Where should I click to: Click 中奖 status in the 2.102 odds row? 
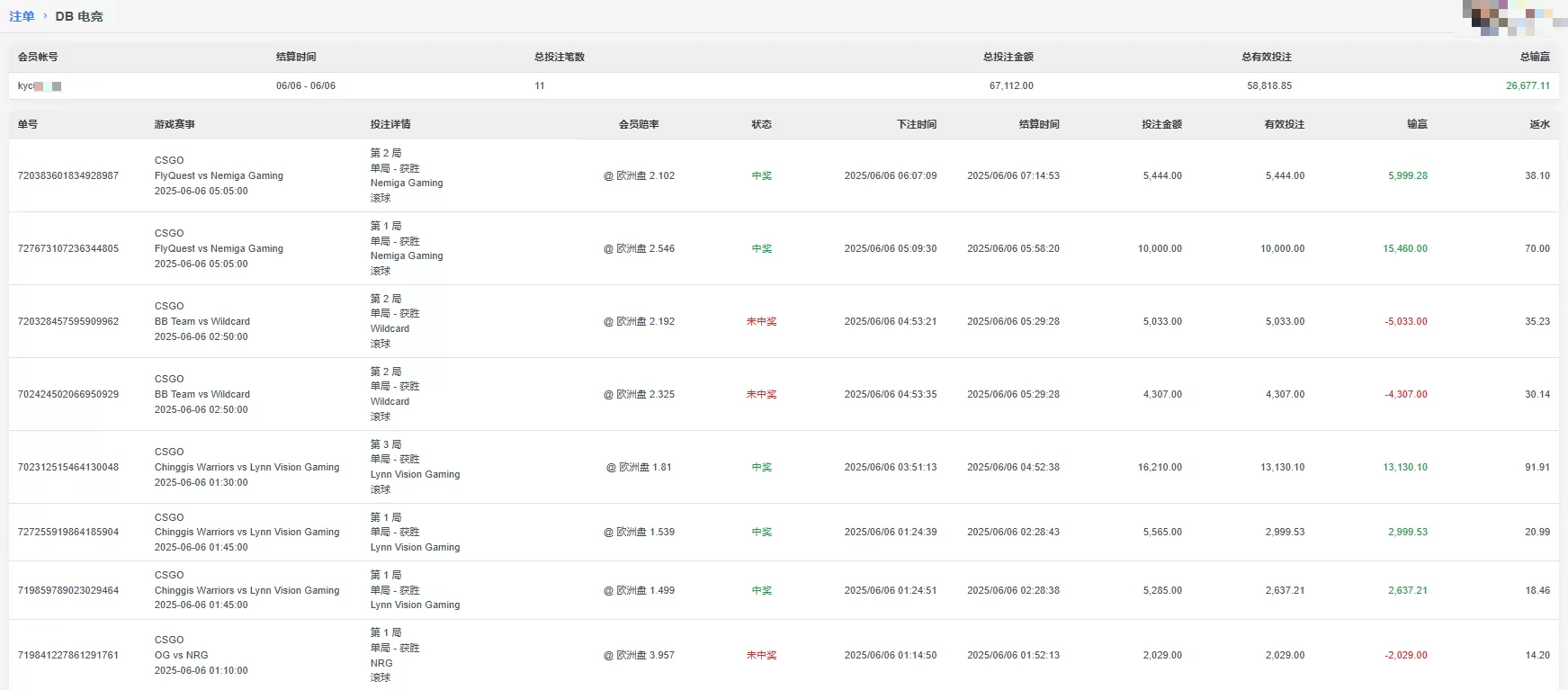coord(761,176)
